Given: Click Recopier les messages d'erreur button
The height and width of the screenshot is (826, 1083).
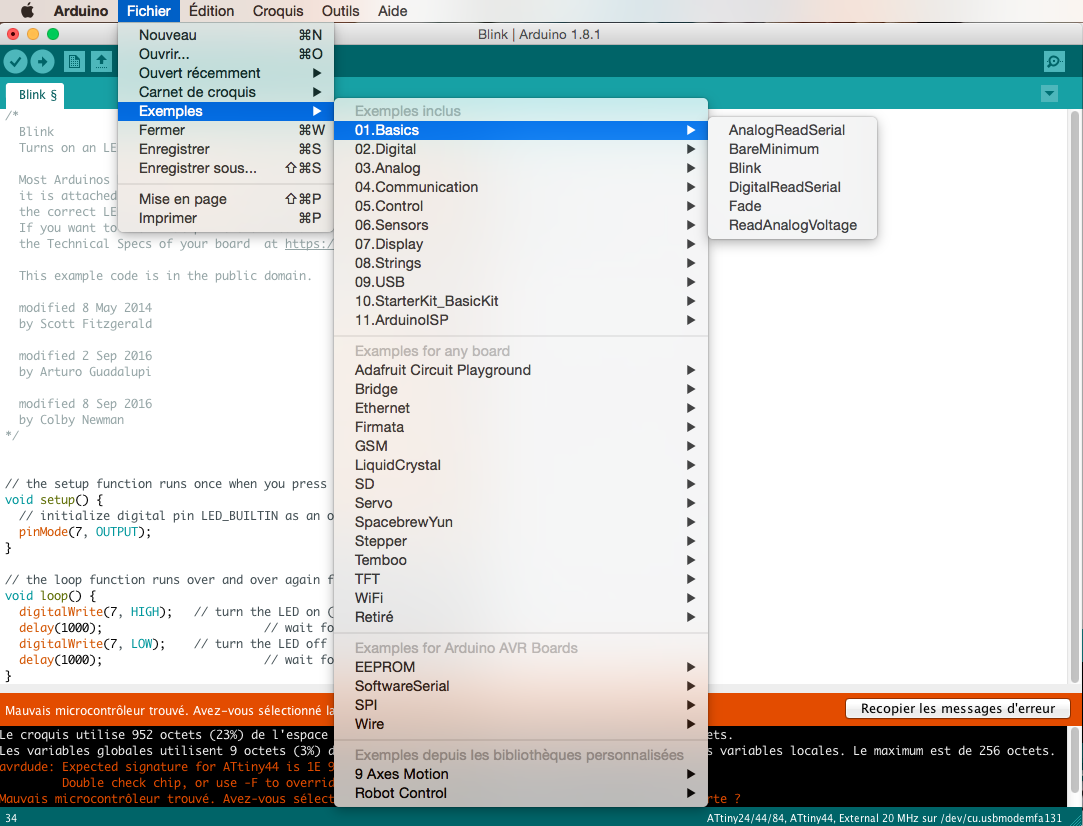Looking at the screenshot, I should pos(957,708).
